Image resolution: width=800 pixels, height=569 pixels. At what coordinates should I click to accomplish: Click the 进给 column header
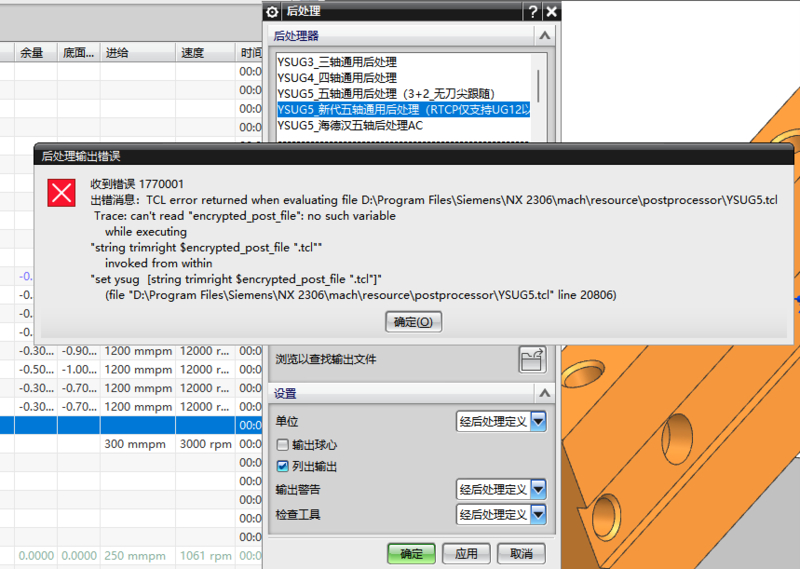coord(138,53)
